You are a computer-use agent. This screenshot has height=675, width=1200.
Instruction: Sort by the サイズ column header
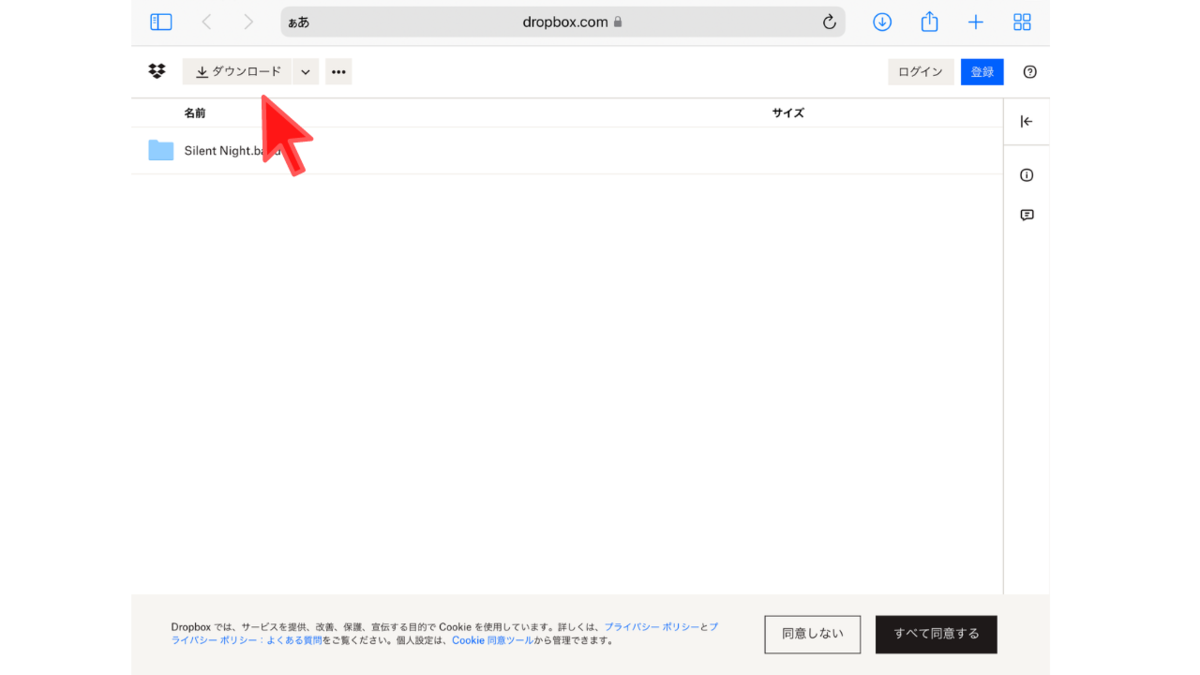(x=788, y=113)
